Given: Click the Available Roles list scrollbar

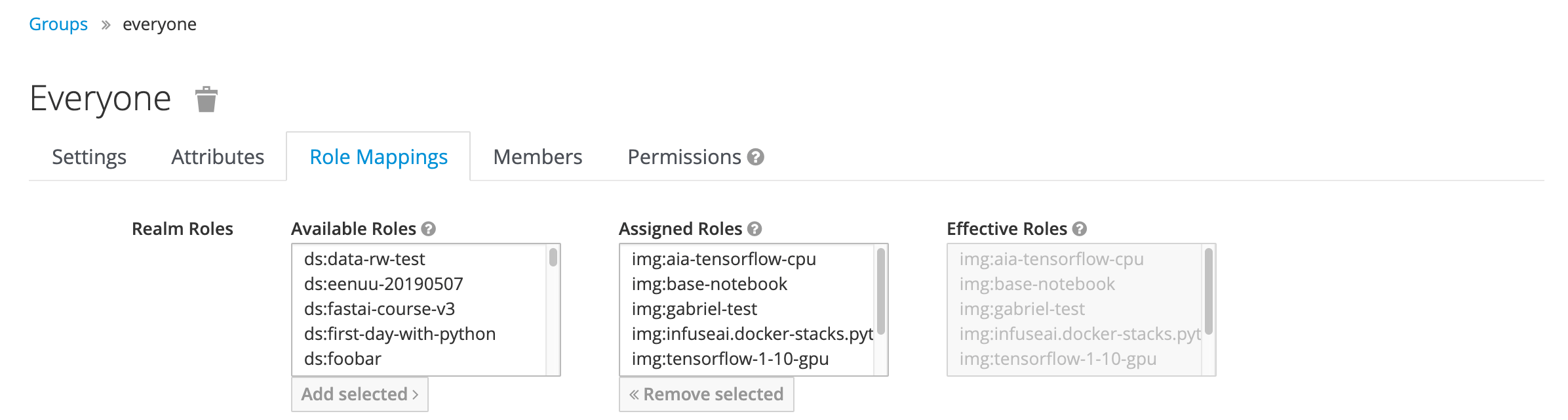Looking at the screenshot, I should click(x=553, y=310).
